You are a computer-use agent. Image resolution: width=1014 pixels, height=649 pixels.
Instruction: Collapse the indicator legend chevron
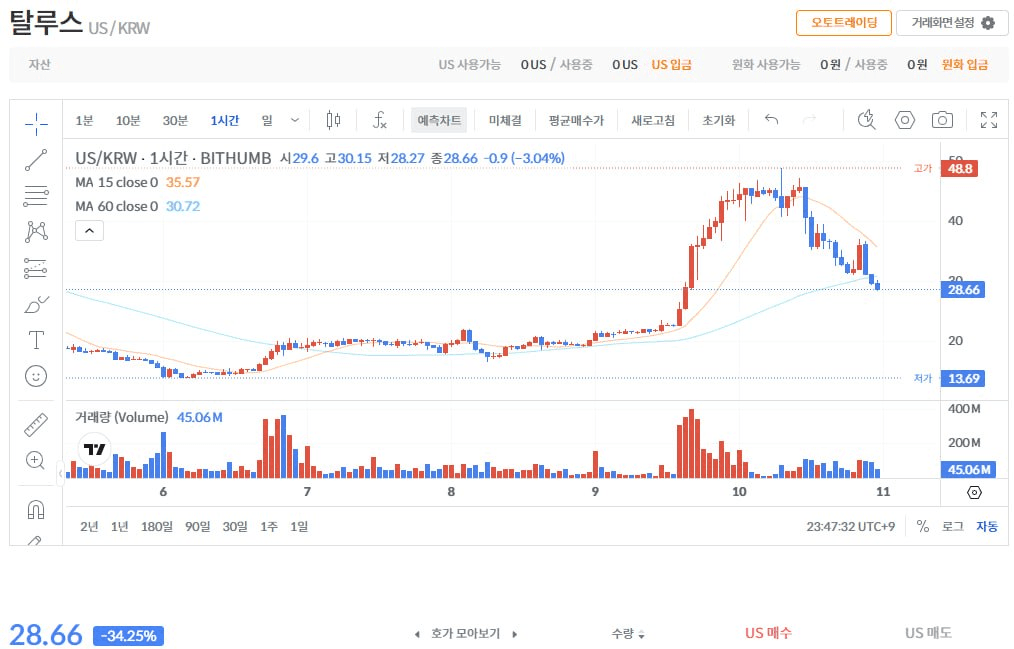pos(89,231)
